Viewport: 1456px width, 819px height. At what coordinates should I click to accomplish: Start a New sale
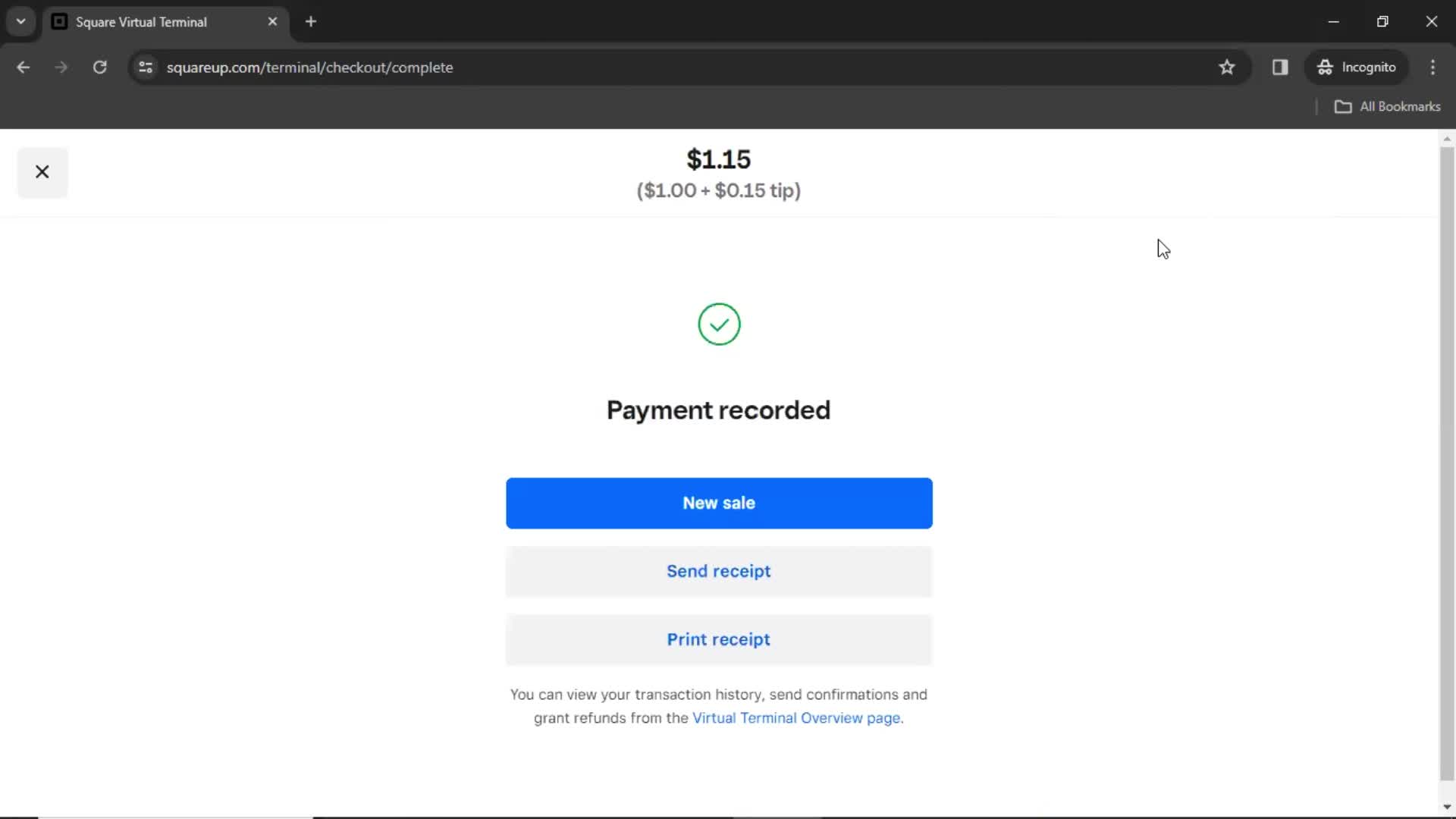pyautogui.click(x=719, y=503)
